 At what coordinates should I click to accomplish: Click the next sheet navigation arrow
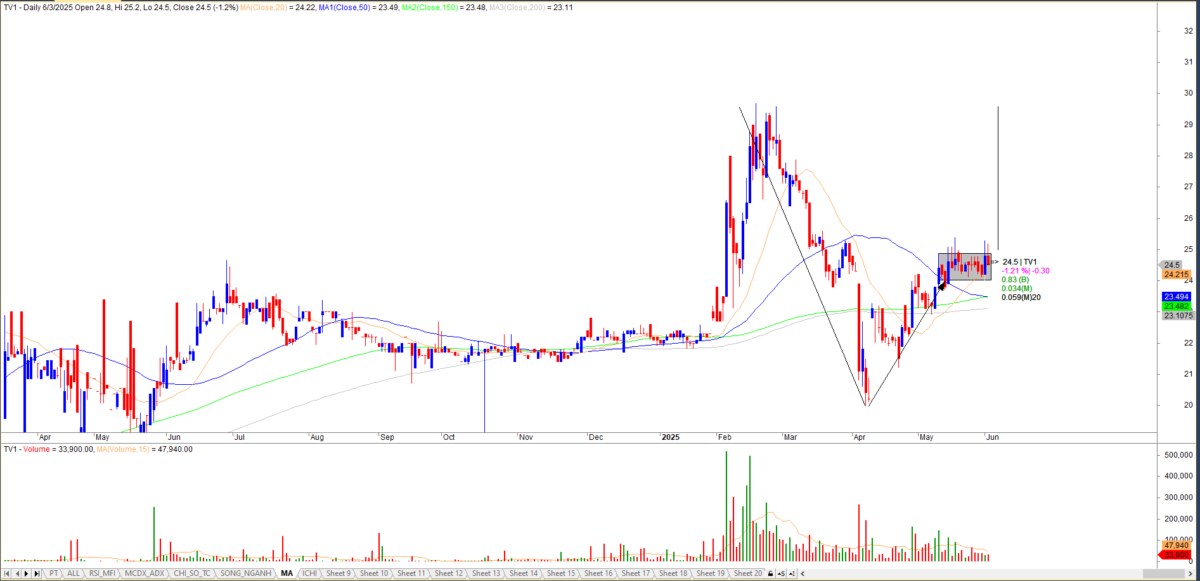[x=27, y=573]
